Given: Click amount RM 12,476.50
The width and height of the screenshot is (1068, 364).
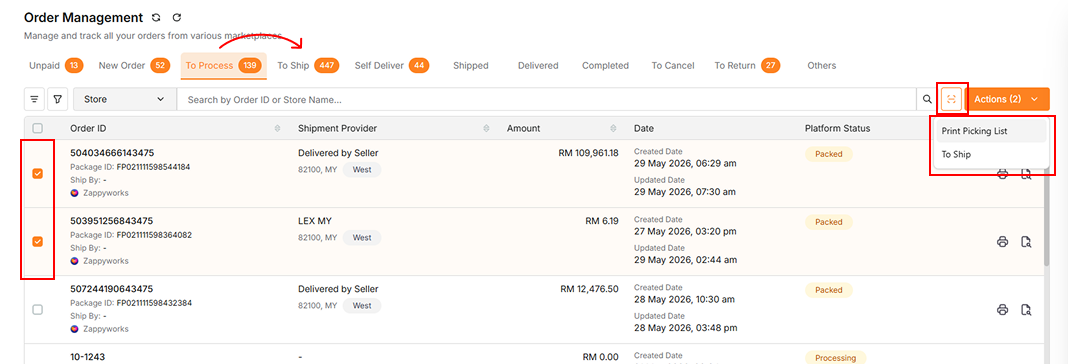Looking at the screenshot, I should point(589,289).
